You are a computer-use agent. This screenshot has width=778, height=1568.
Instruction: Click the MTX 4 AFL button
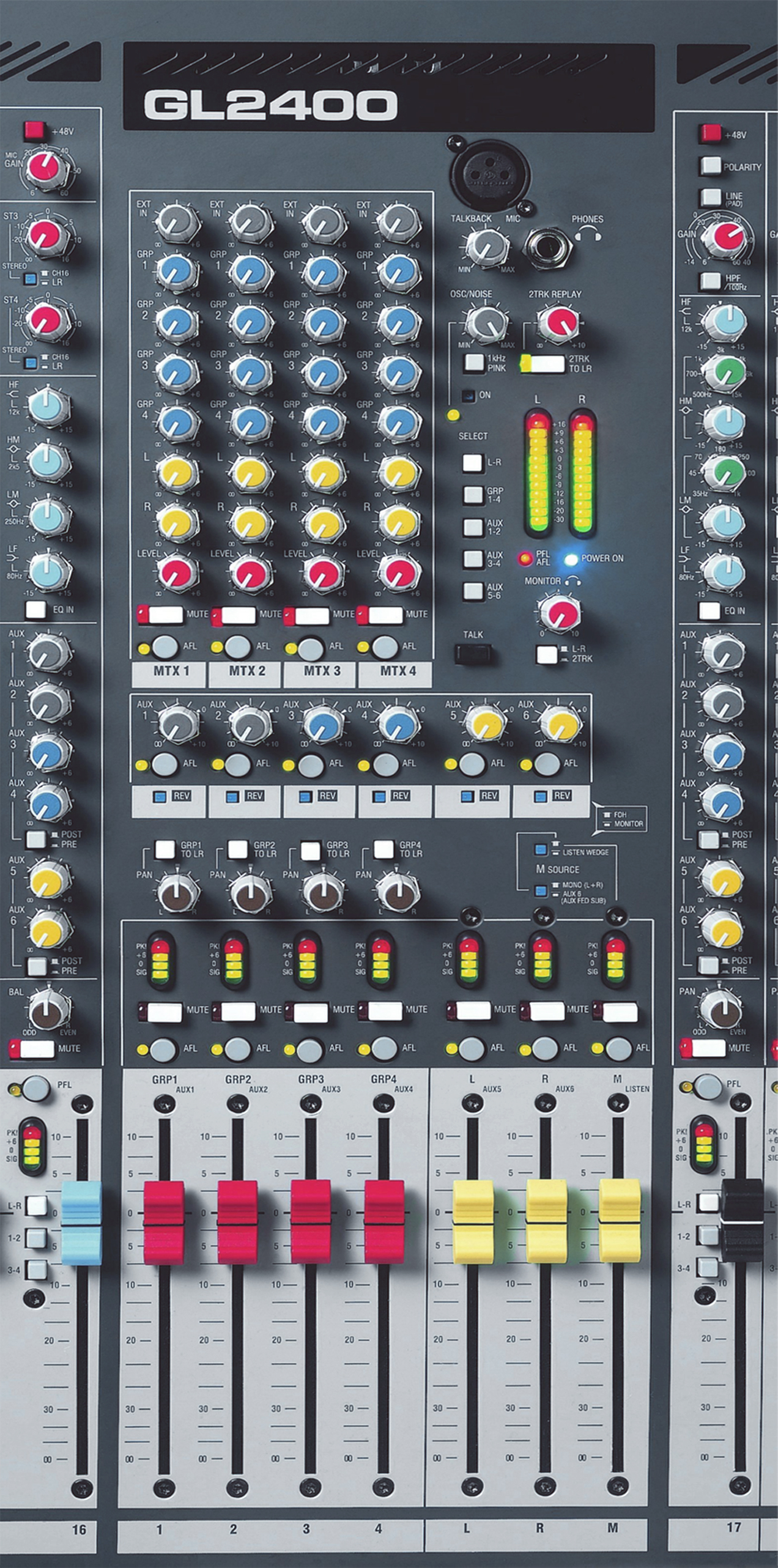385,646
